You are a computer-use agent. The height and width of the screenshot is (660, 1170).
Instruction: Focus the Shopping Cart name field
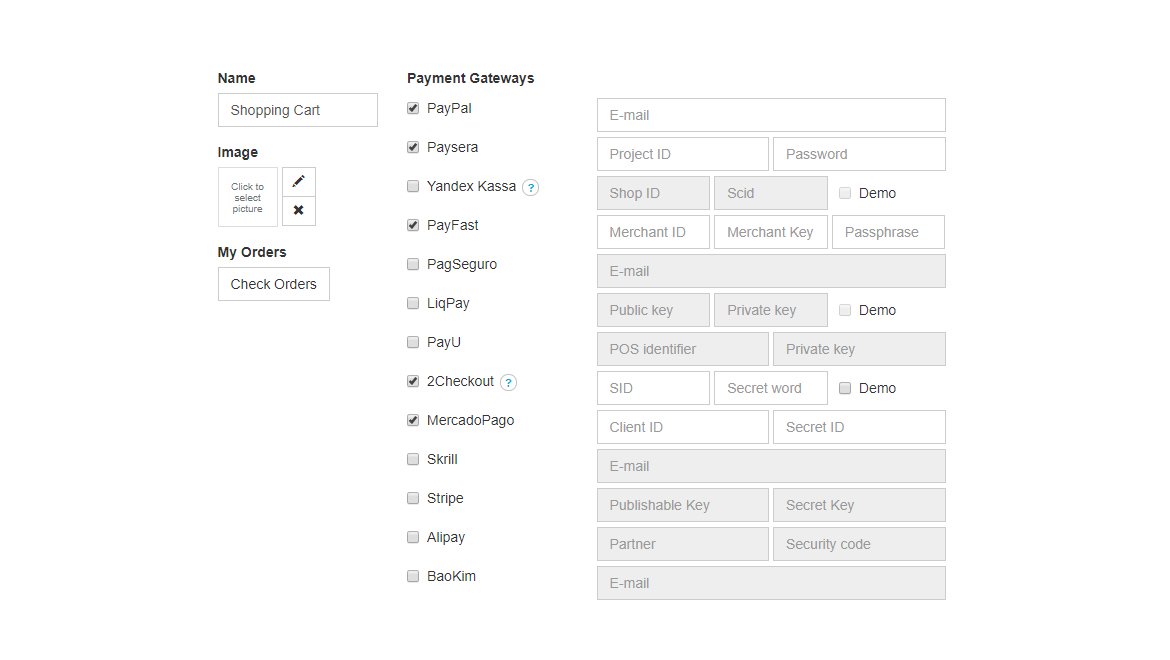(298, 110)
